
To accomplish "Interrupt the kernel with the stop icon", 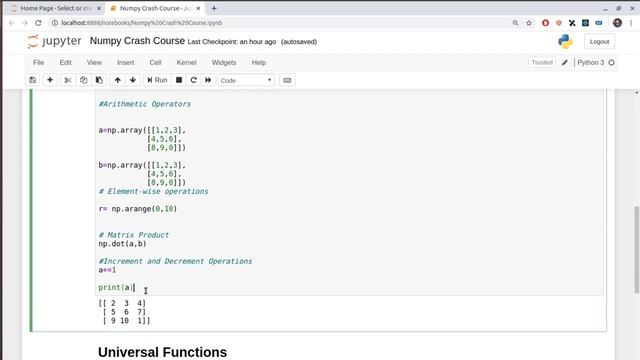I will [x=179, y=80].
